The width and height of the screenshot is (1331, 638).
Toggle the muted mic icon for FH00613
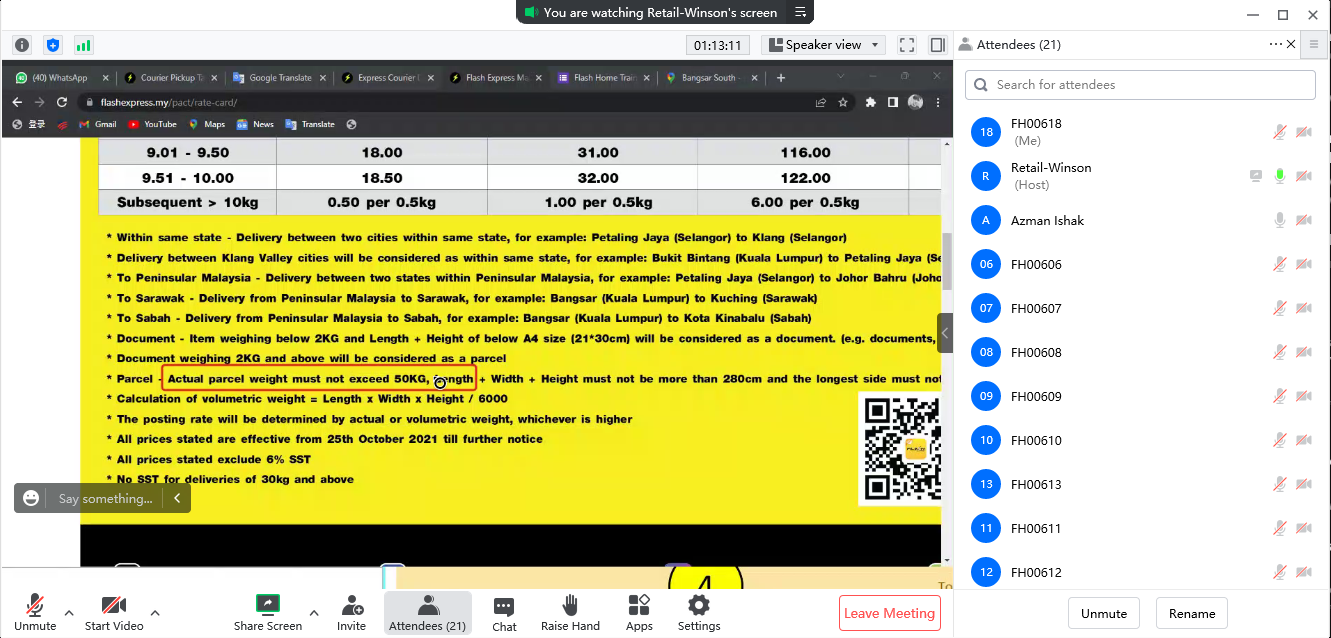[1279, 484]
